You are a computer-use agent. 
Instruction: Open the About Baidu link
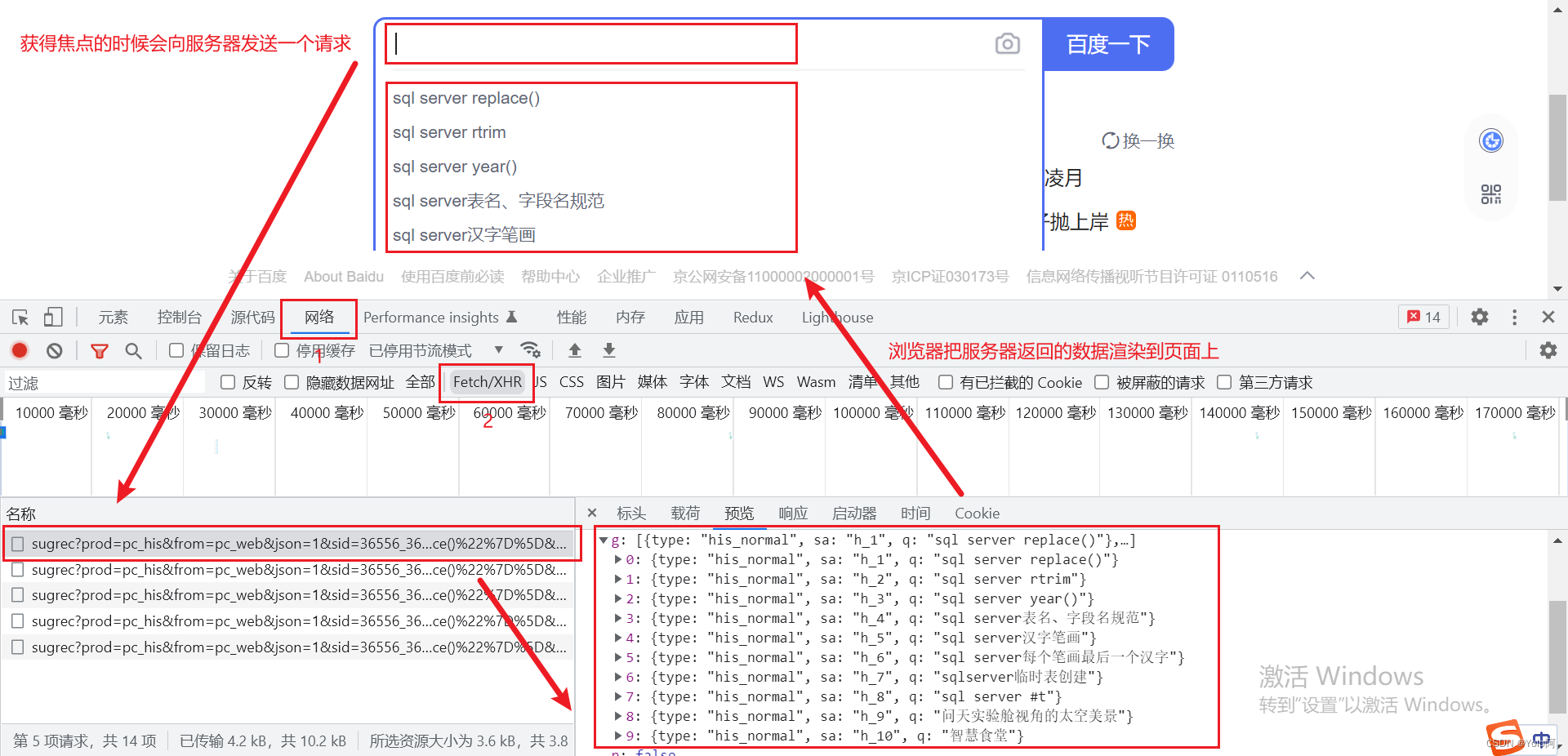(x=344, y=277)
